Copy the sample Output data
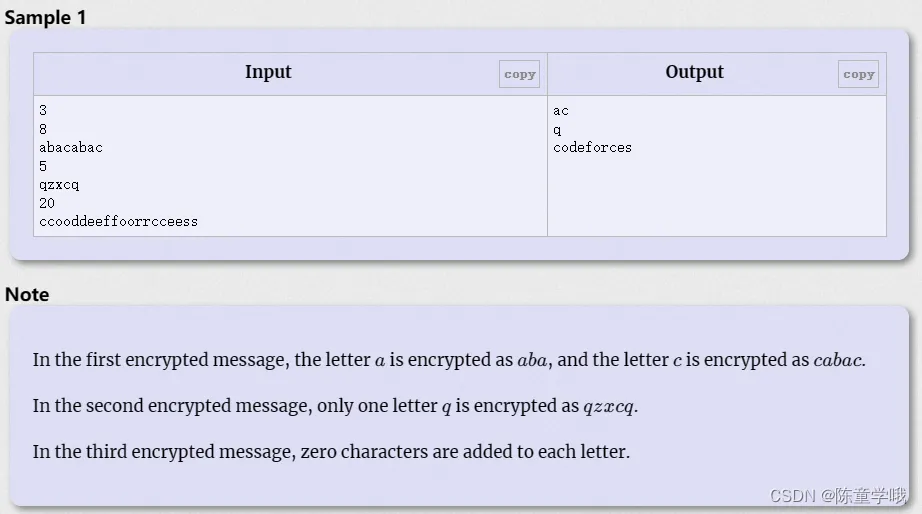 858,74
